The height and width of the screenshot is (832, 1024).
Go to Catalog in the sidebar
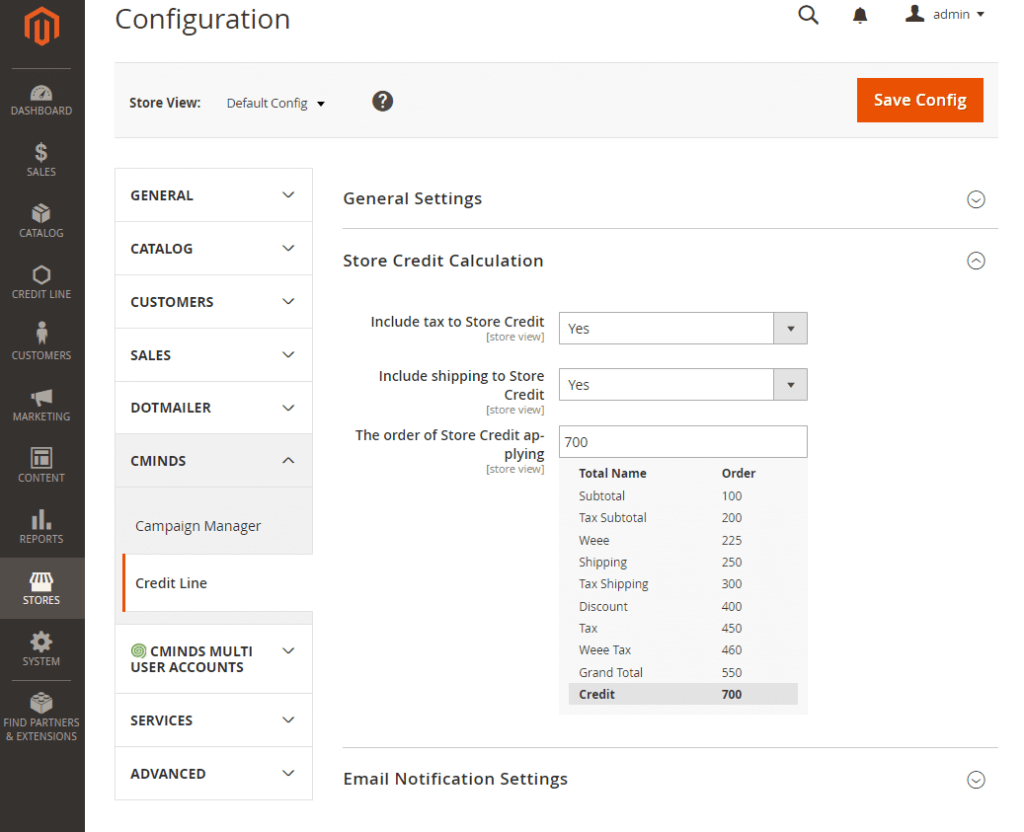click(41, 221)
